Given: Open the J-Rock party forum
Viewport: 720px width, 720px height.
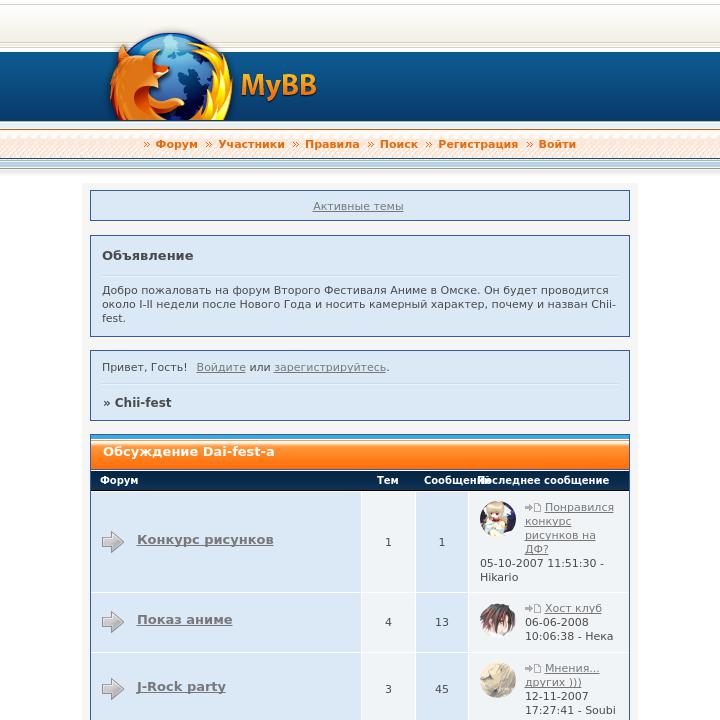Looking at the screenshot, I should click(x=181, y=686).
